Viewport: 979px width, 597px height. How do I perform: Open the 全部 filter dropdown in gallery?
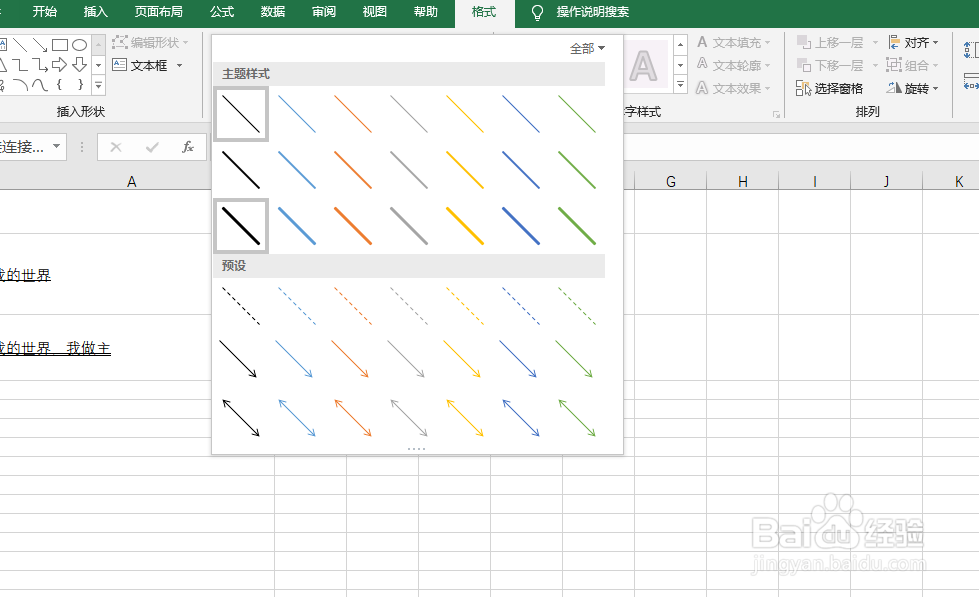588,48
